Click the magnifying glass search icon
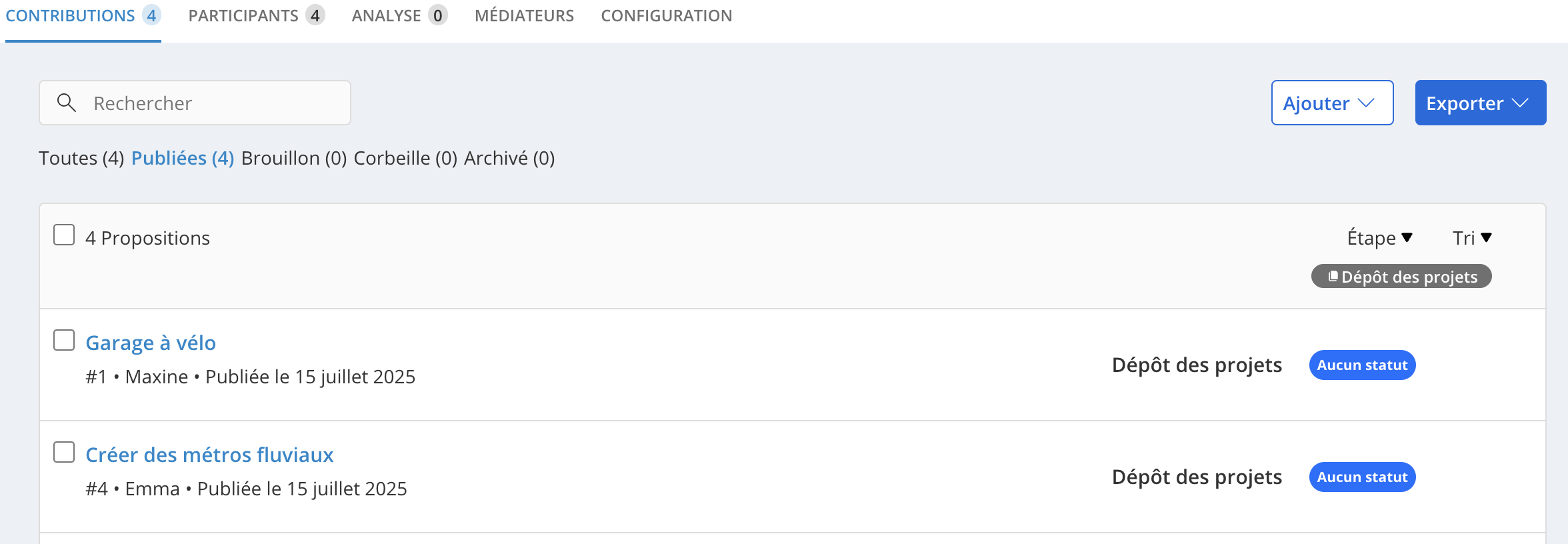 click(x=66, y=103)
